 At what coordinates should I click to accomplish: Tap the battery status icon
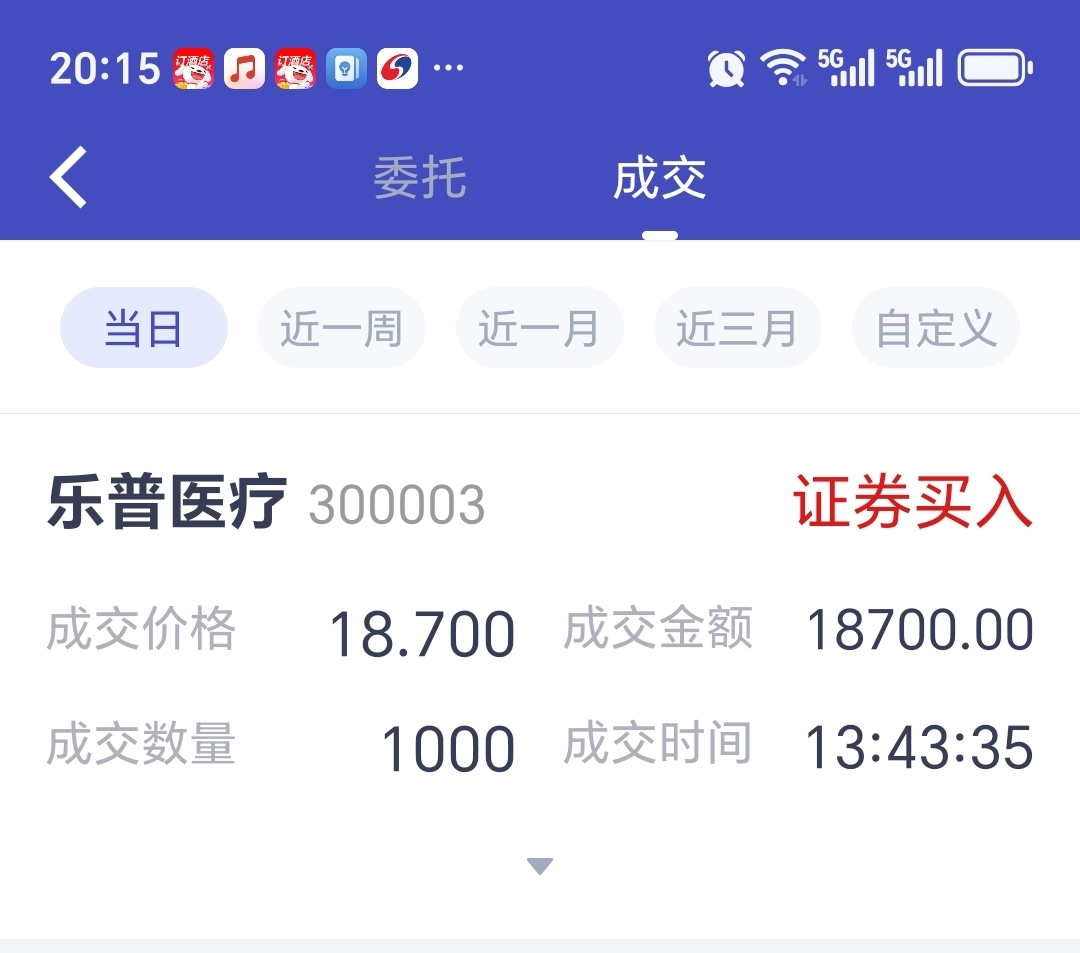[x=995, y=68]
